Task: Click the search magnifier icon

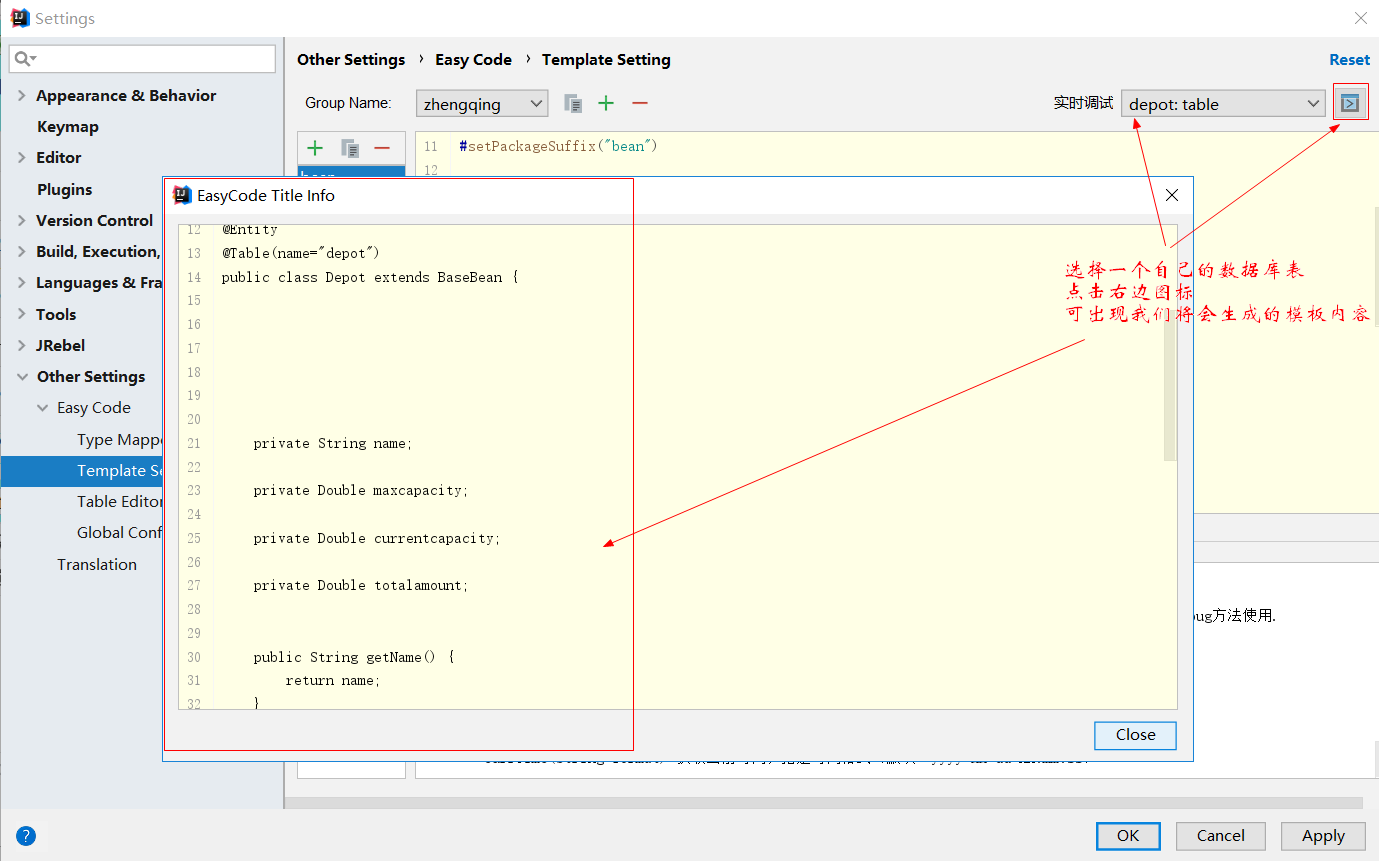Action: [x=24, y=59]
